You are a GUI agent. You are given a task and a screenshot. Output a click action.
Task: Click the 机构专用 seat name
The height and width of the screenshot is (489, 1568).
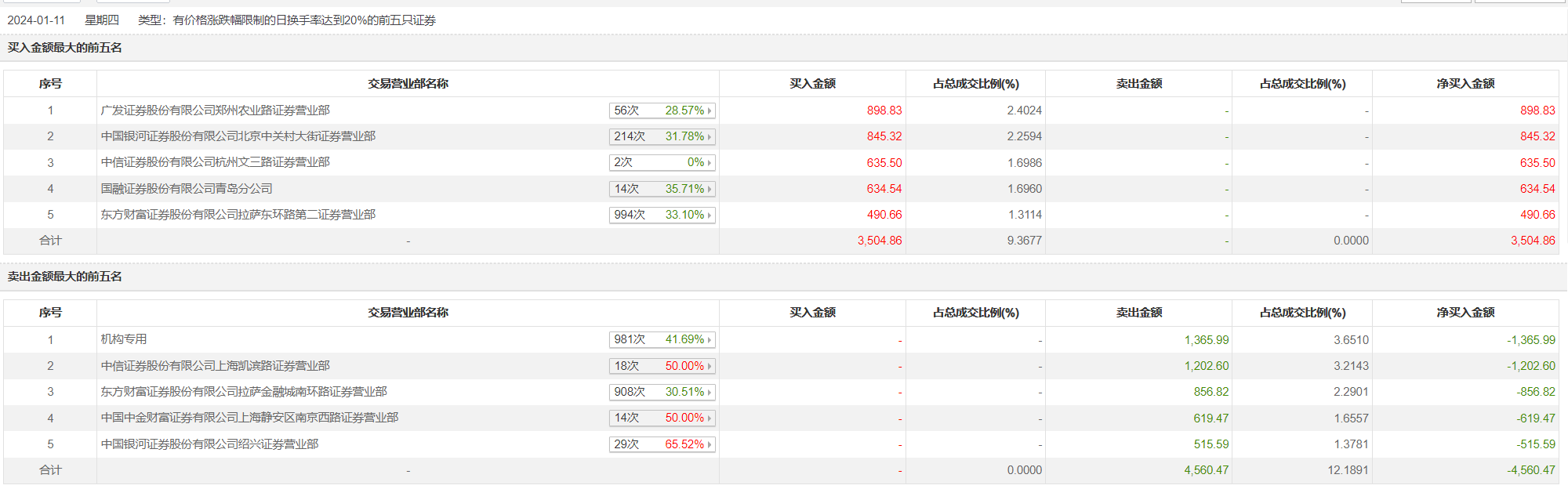124,339
